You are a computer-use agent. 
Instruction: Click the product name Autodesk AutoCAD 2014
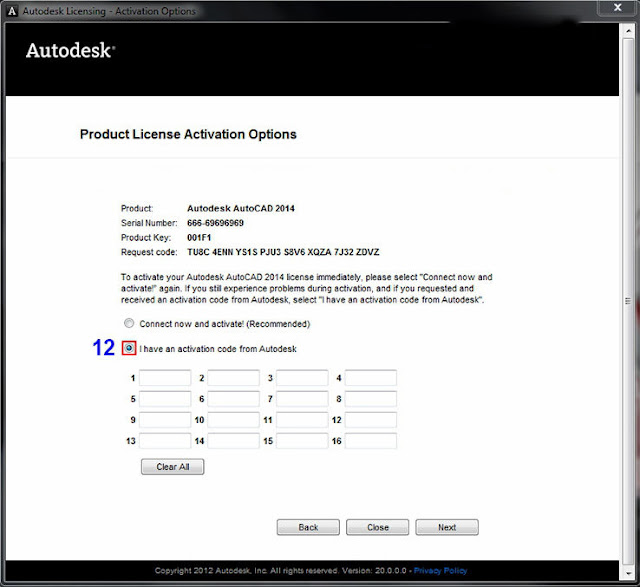pyautogui.click(x=241, y=208)
